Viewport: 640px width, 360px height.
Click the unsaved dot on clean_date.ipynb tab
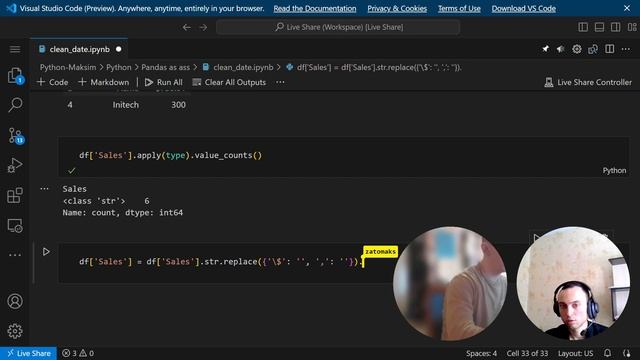point(118,49)
